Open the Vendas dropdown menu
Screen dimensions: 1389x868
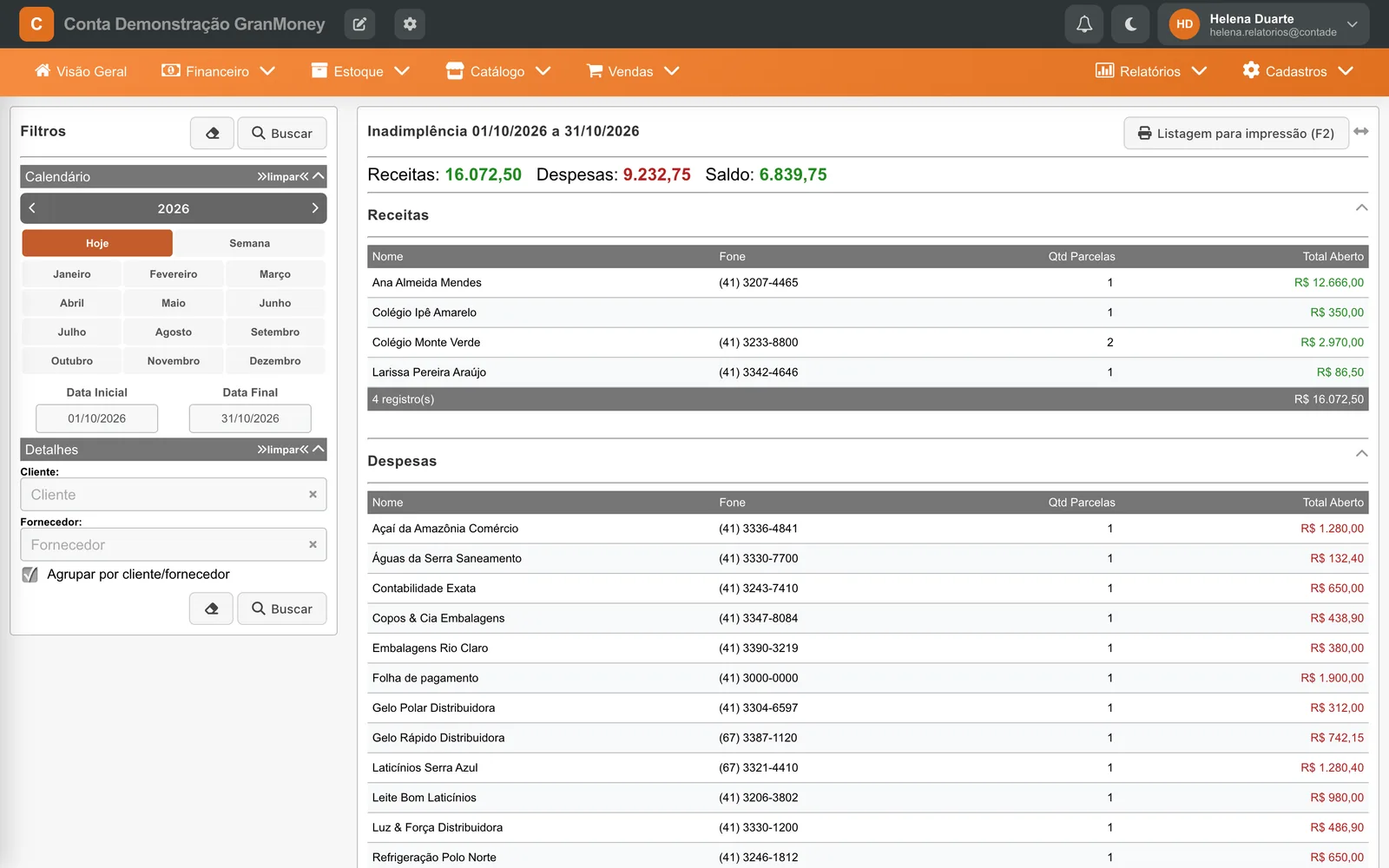[x=633, y=71]
